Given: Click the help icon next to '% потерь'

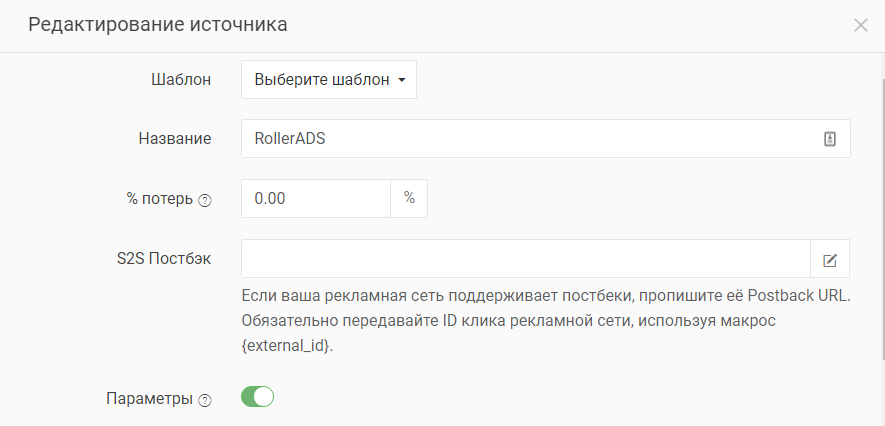Looking at the screenshot, I should [205, 200].
